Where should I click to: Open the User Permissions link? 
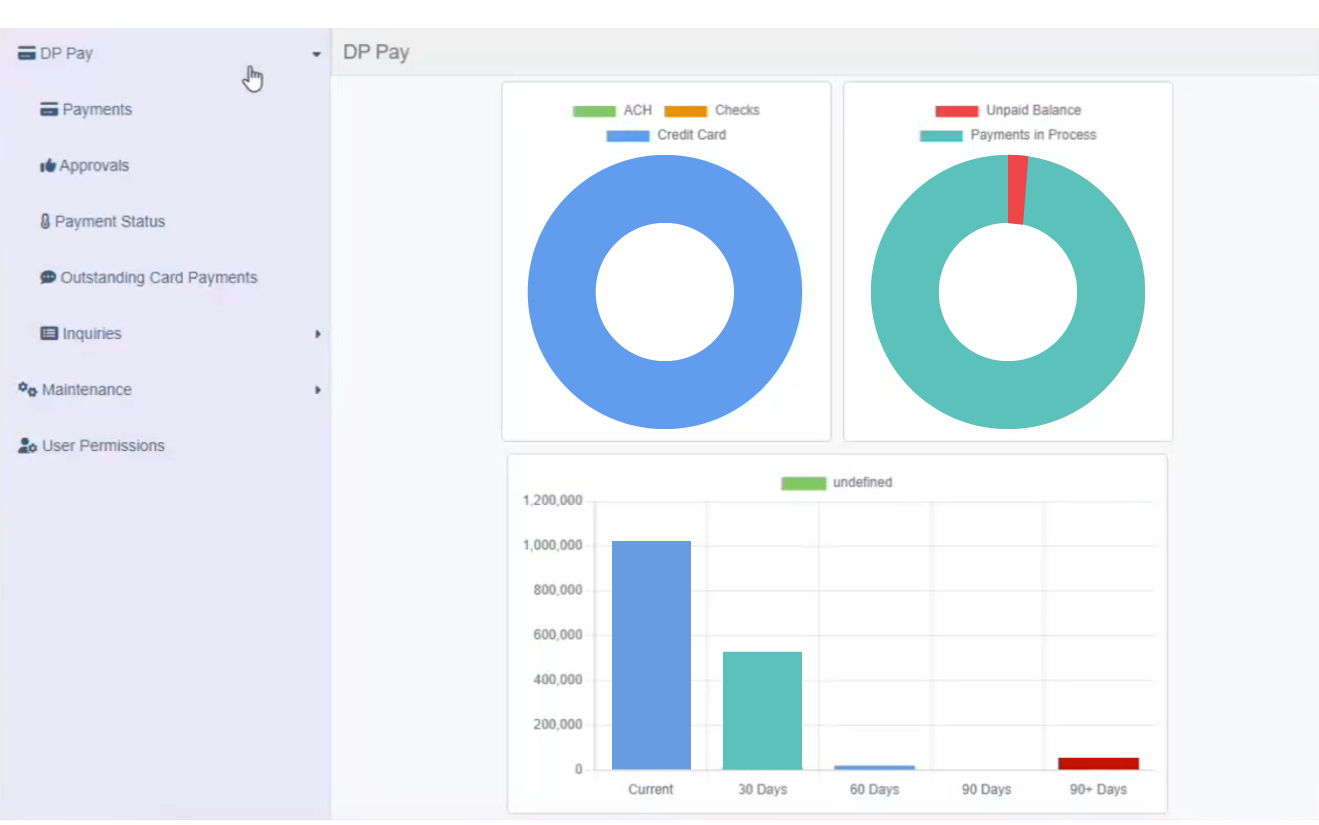coord(103,446)
